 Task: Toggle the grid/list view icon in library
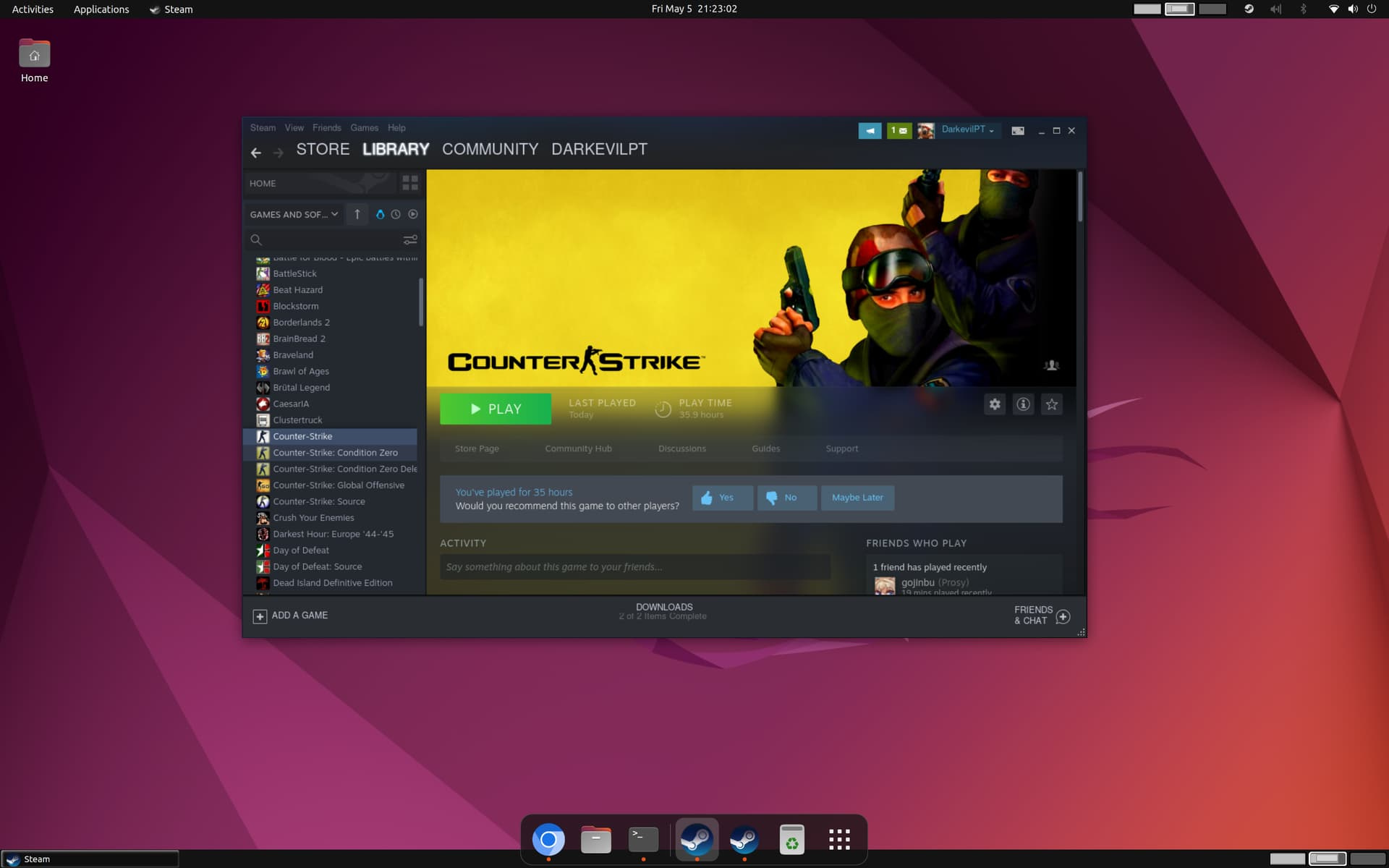click(x=409, y=183)
